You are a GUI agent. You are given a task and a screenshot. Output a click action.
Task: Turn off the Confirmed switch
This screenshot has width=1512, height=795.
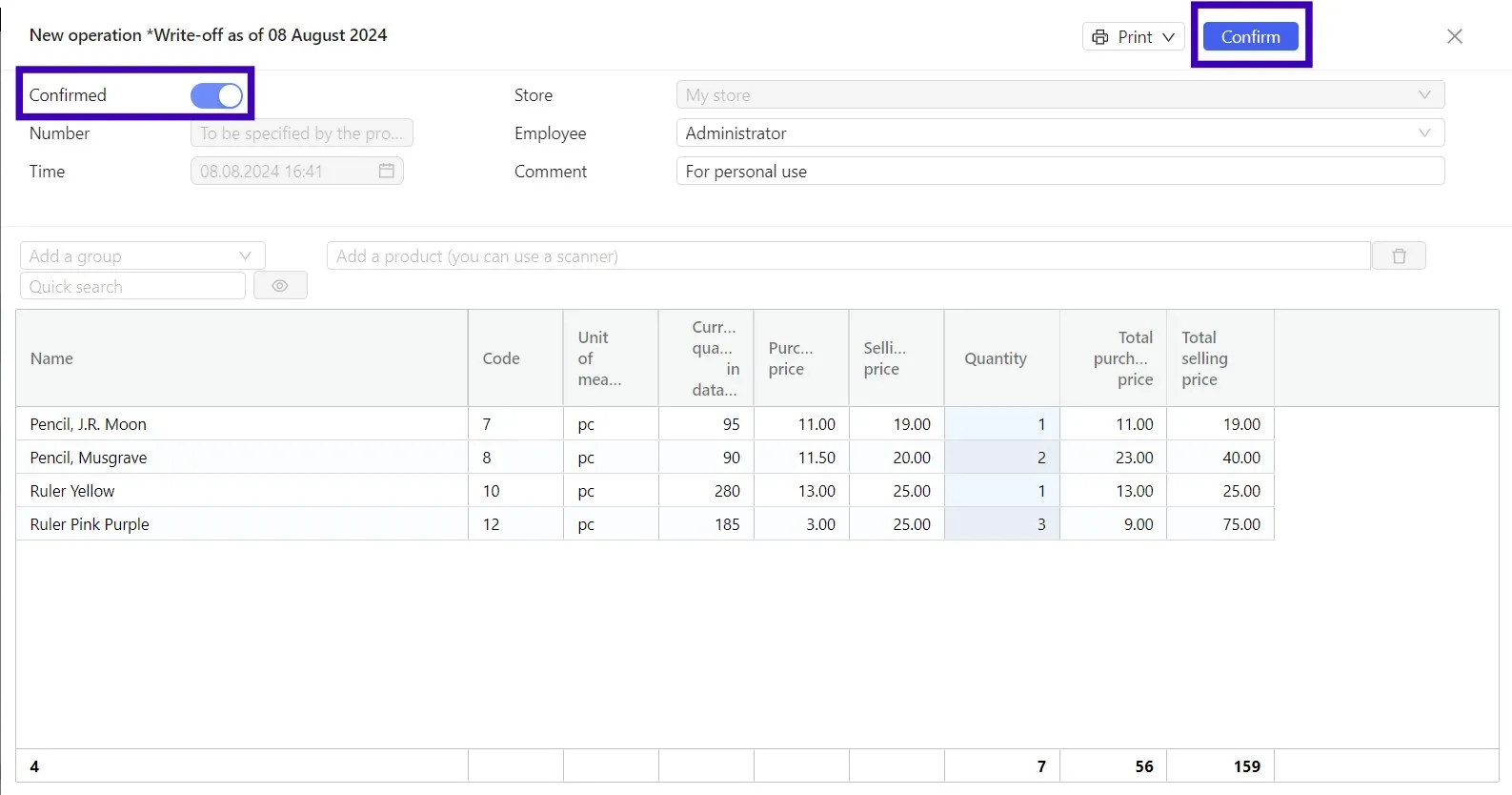217,95
